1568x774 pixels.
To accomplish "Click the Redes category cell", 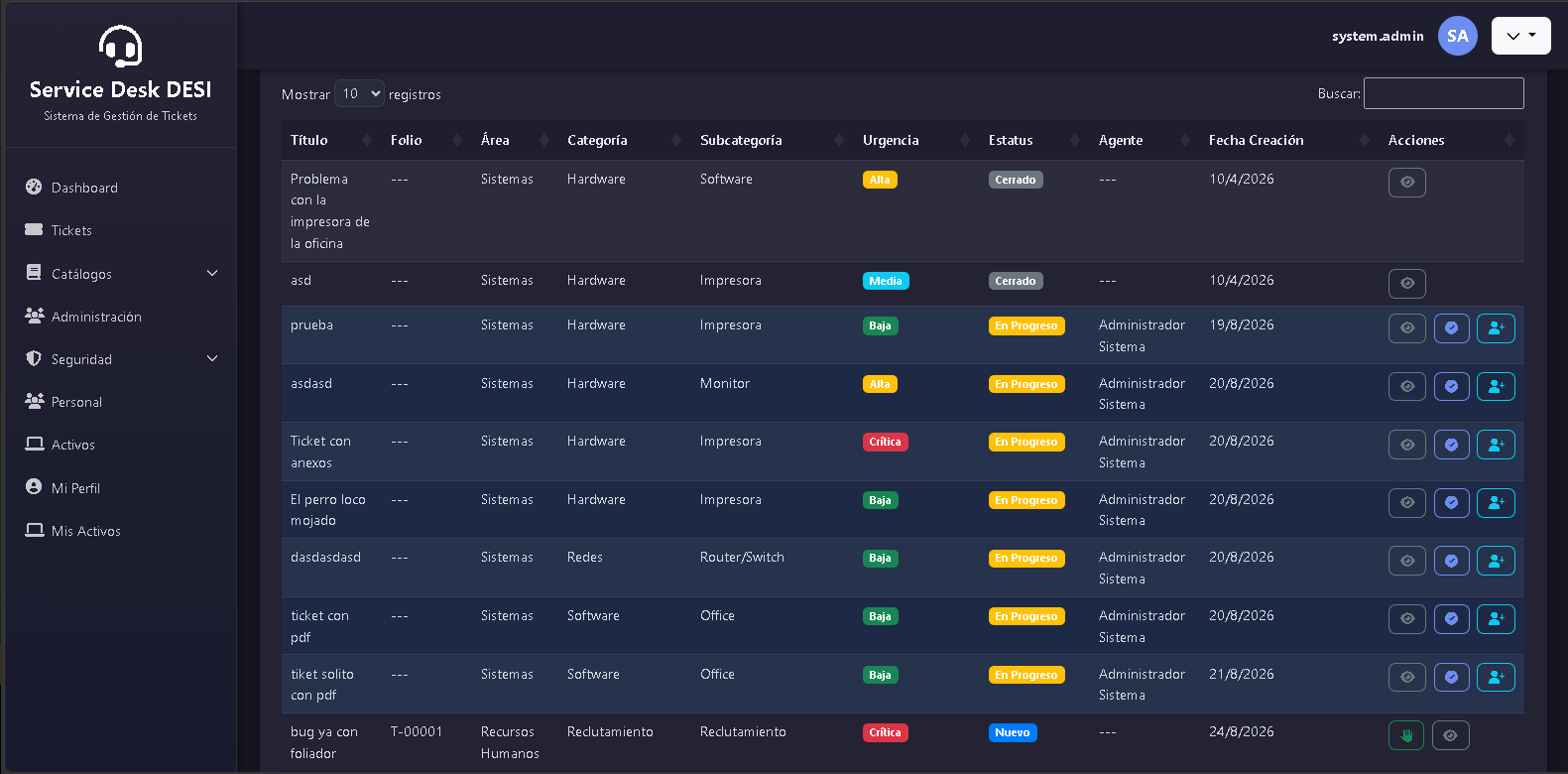I will tap(585, 557).
